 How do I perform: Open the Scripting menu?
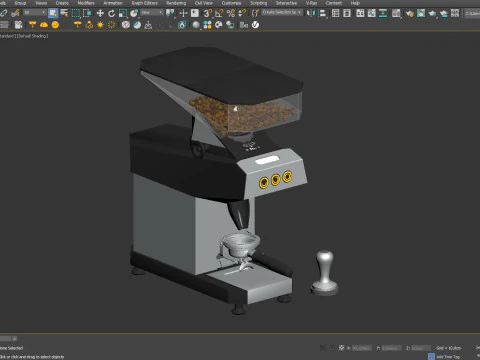pos(259,3)
